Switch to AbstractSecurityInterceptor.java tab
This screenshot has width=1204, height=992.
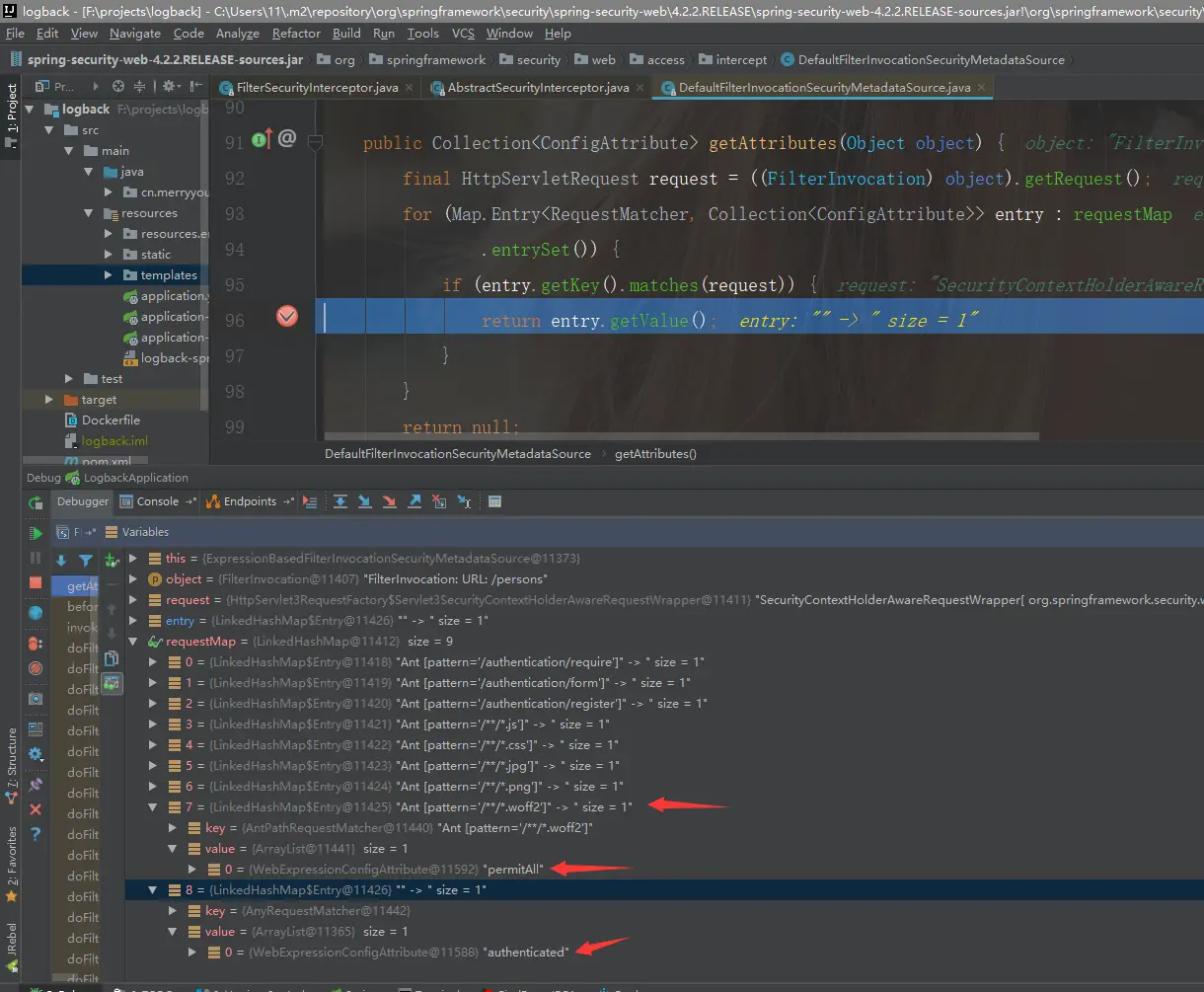538,88
